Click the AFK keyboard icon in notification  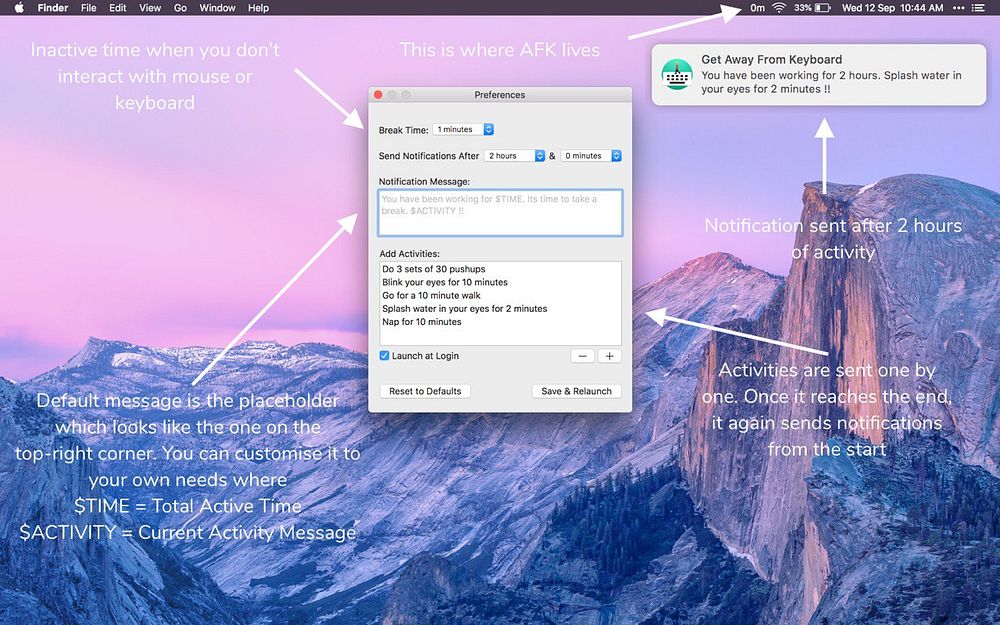point(677,75)
